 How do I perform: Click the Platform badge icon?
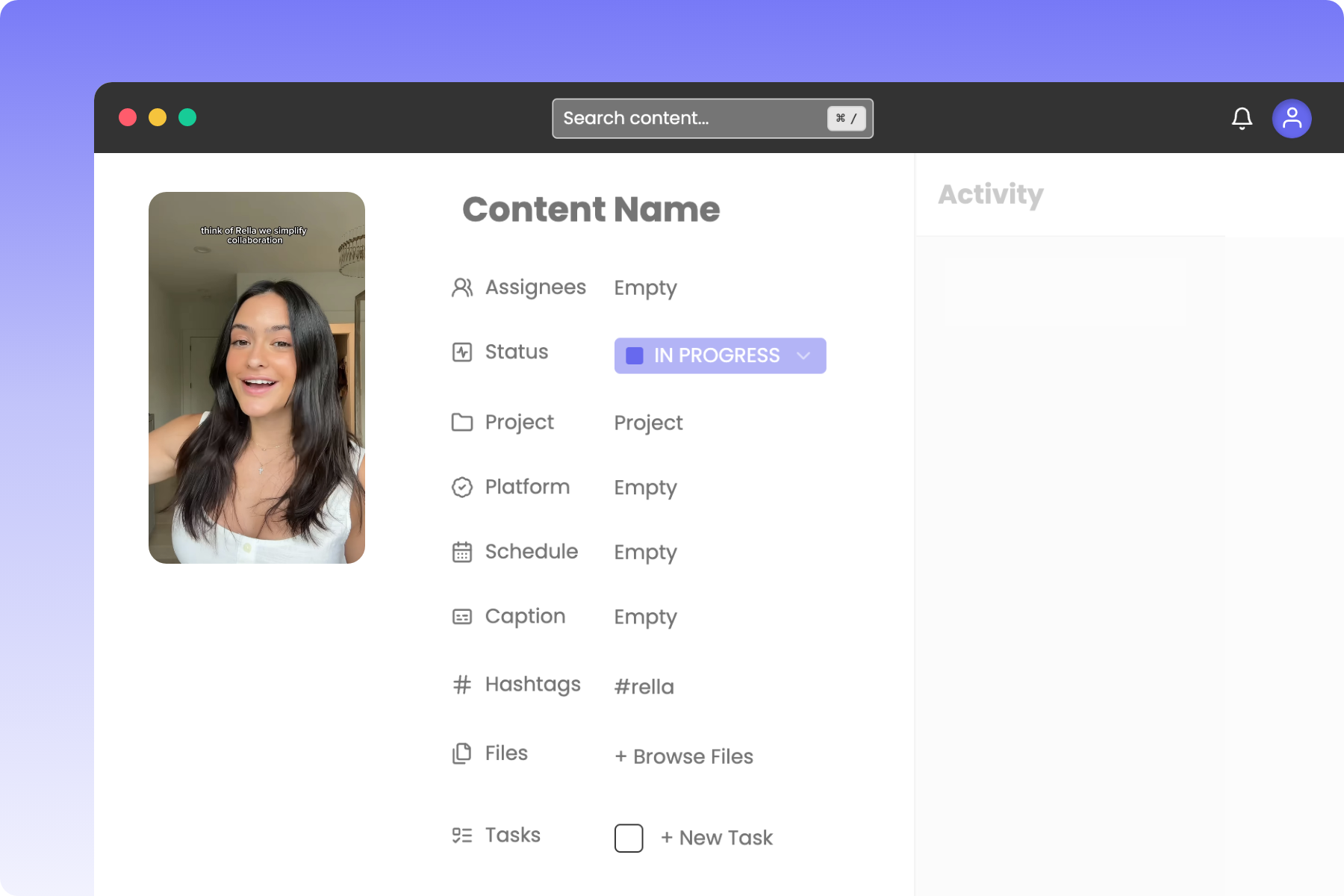[x=462, y=487]
